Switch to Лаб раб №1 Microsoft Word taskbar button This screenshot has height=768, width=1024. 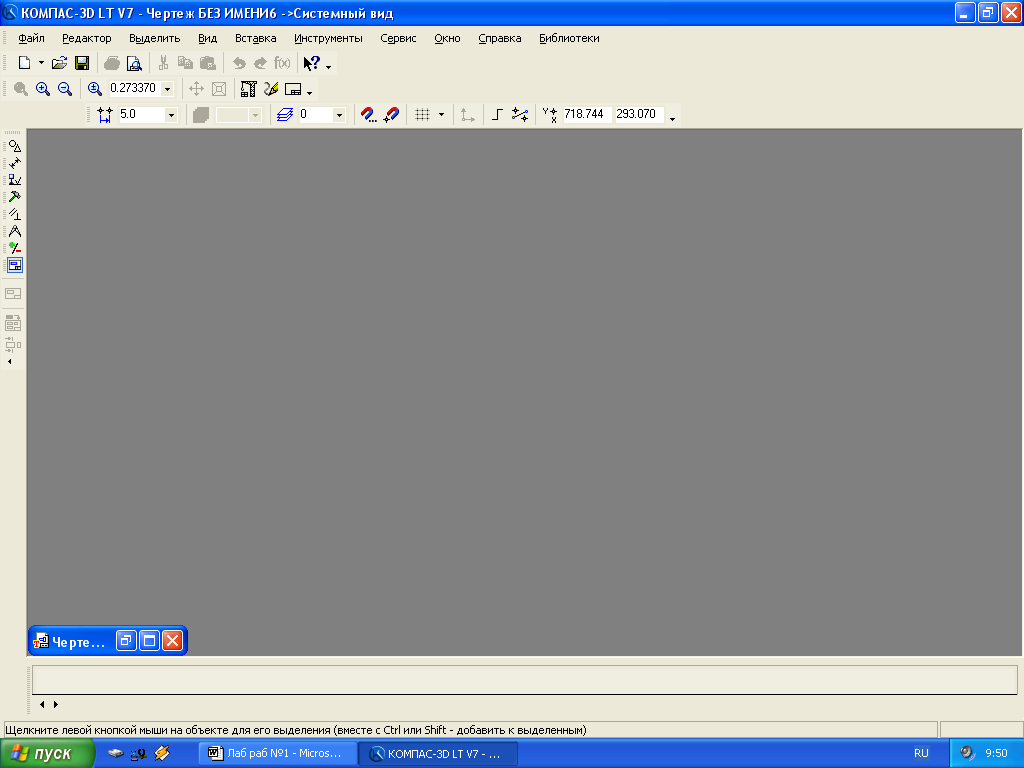tap(278, 753)
